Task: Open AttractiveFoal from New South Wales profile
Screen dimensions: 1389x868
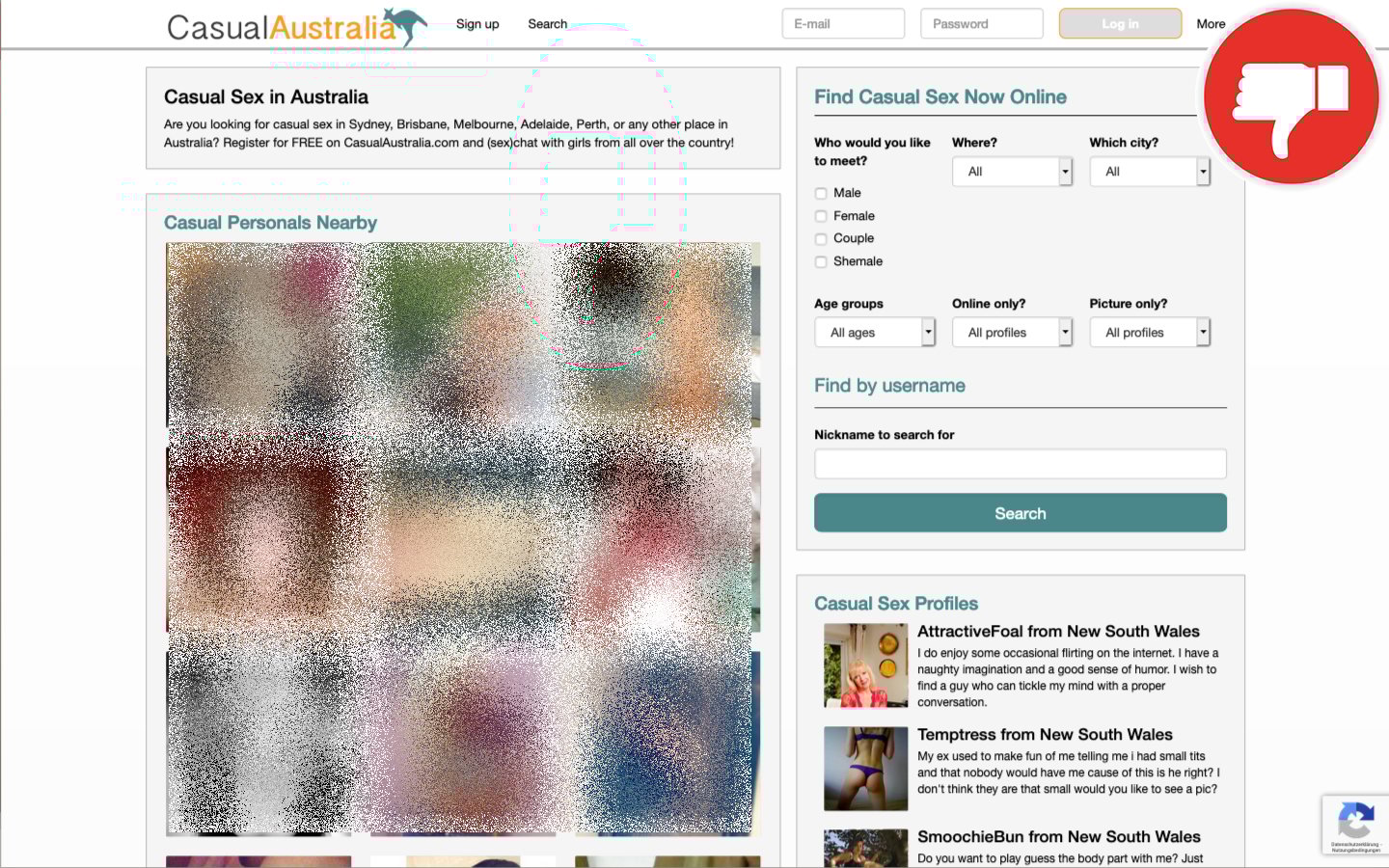Action: pyautogui.click(x=1058, y=632)
